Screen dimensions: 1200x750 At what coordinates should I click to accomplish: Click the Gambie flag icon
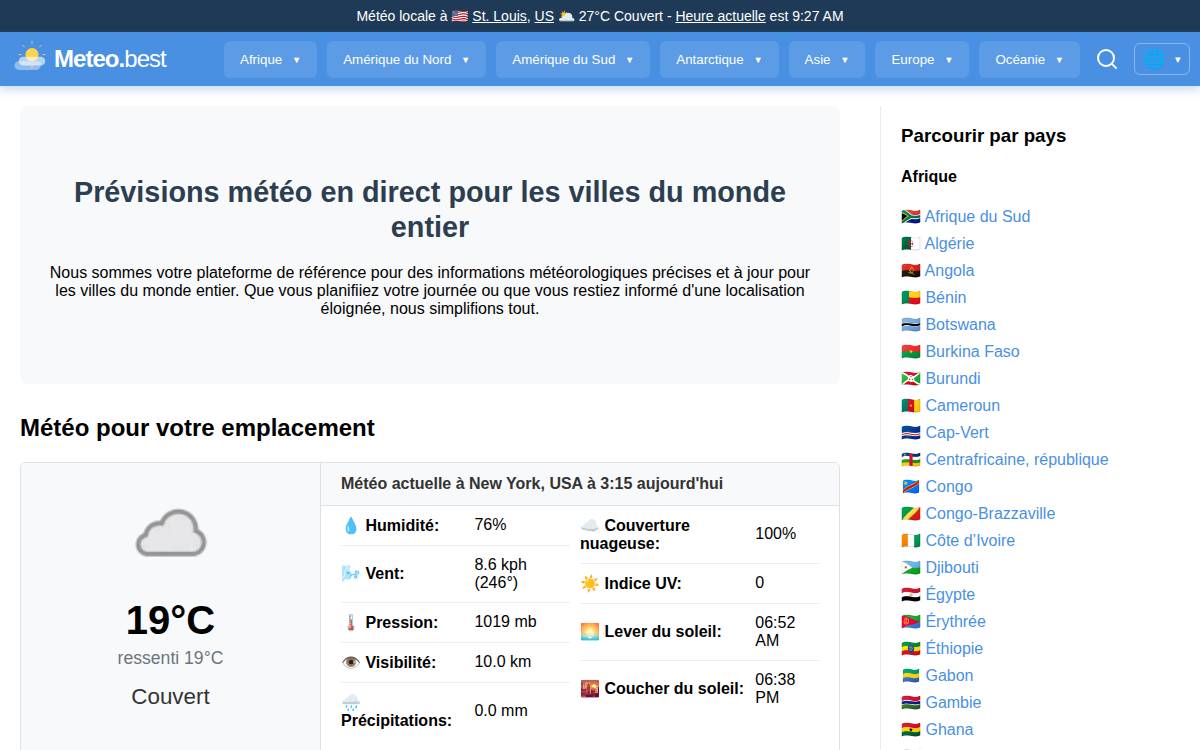910,702
